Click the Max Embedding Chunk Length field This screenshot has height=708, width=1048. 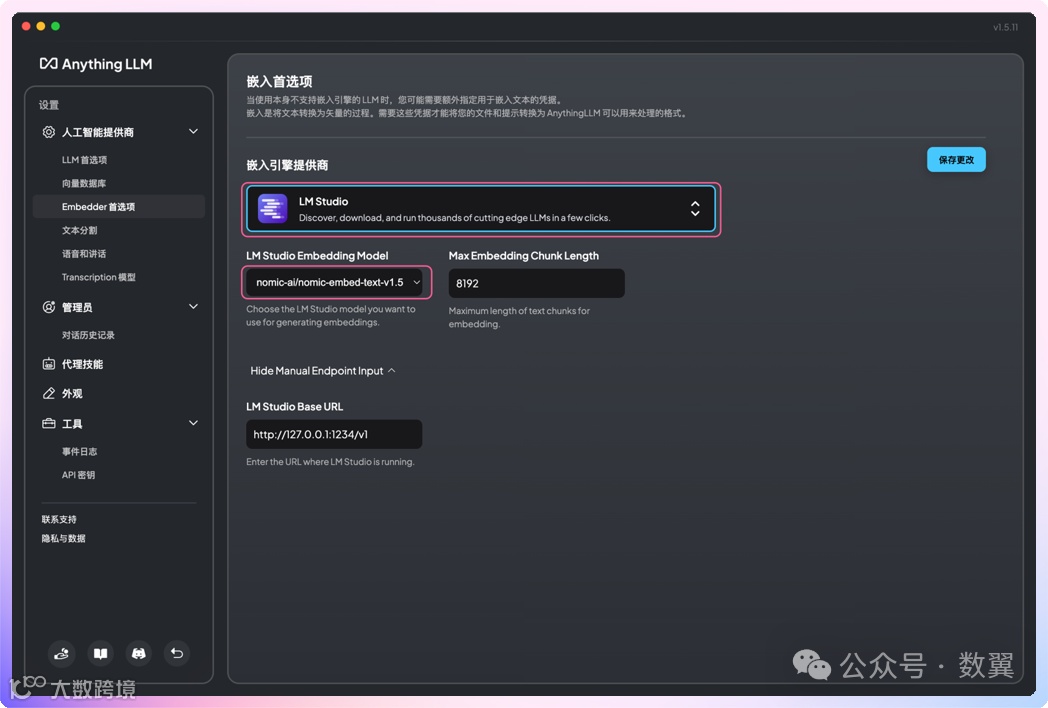[x=536, y=283]
